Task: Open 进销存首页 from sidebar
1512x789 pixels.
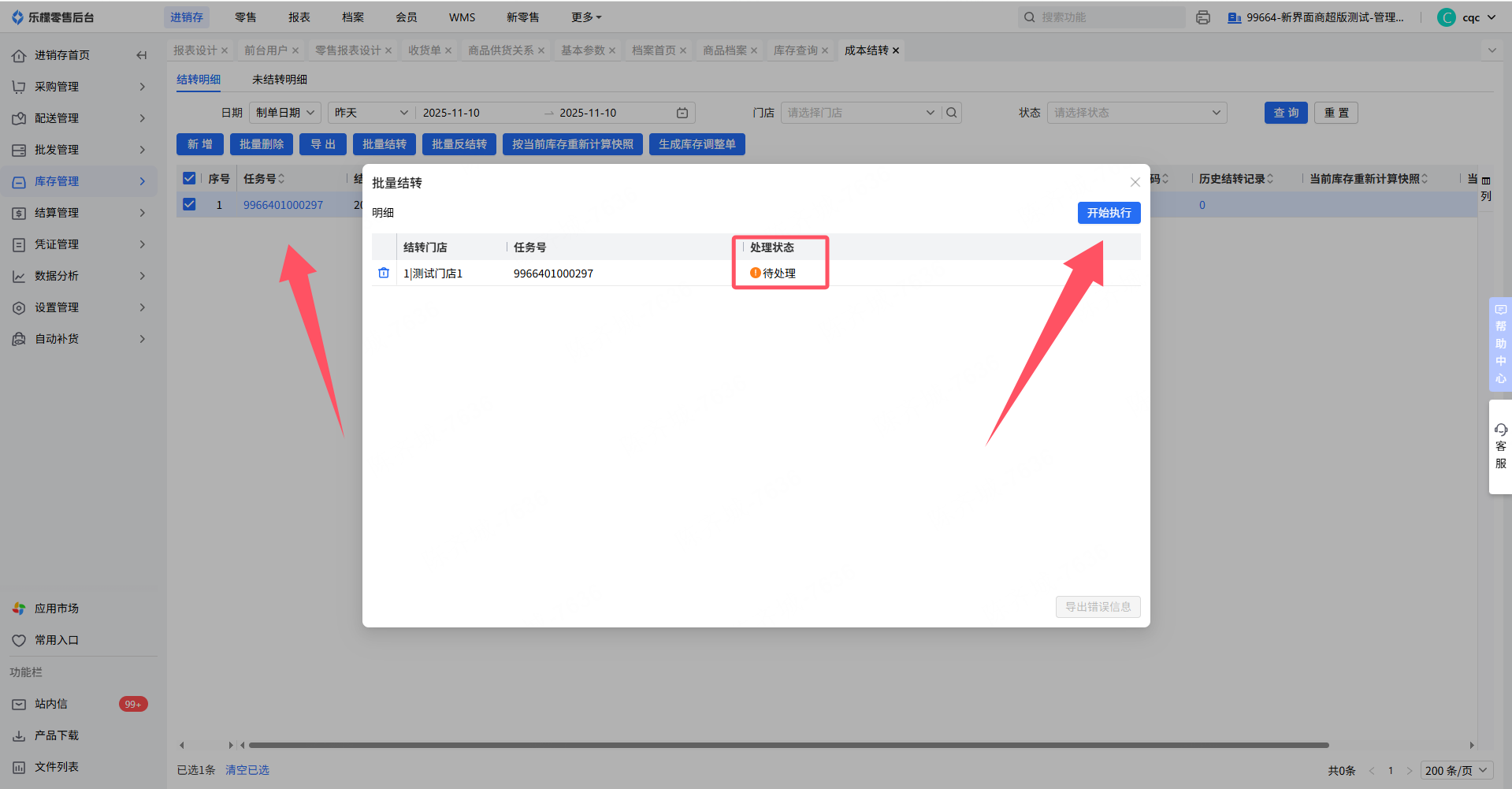Action: click(62, 55)
